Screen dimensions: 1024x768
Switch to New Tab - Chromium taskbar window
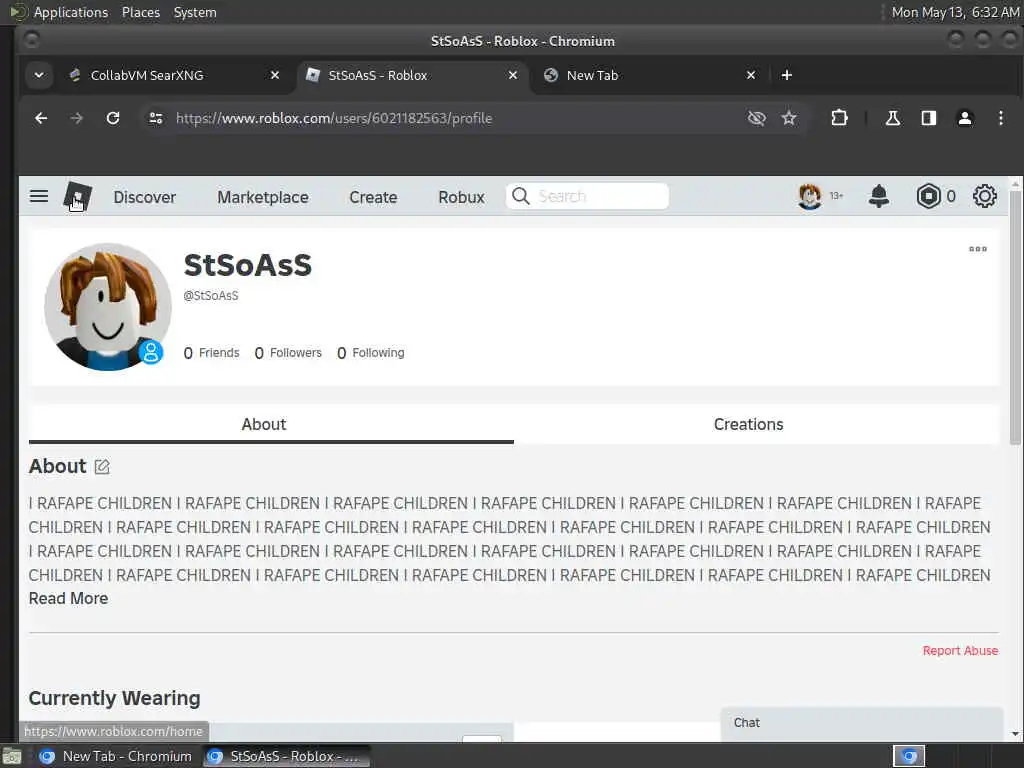pos(116,756)
